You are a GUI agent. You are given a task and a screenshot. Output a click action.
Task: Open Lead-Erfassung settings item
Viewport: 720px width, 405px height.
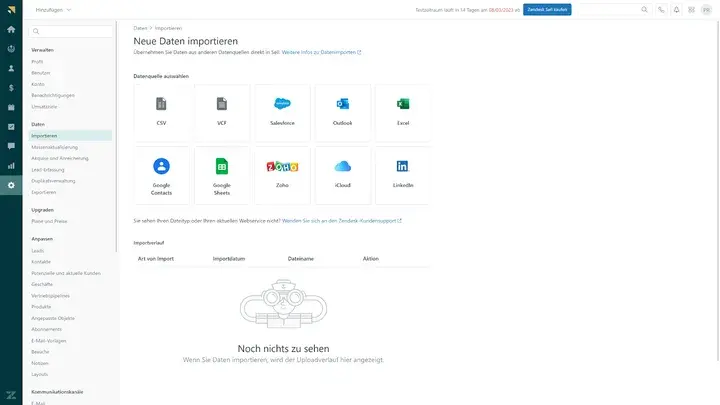point(48,170)
